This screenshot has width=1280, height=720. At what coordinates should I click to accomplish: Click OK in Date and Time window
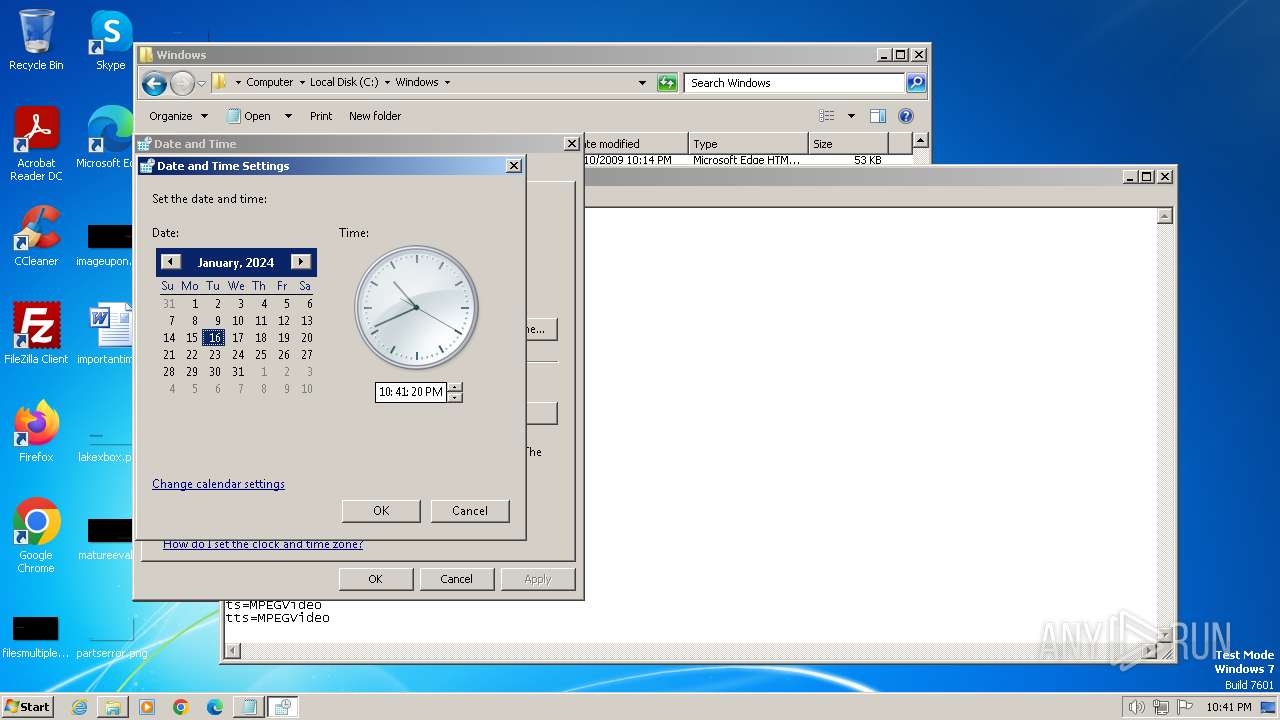click(x=375, y=579)
